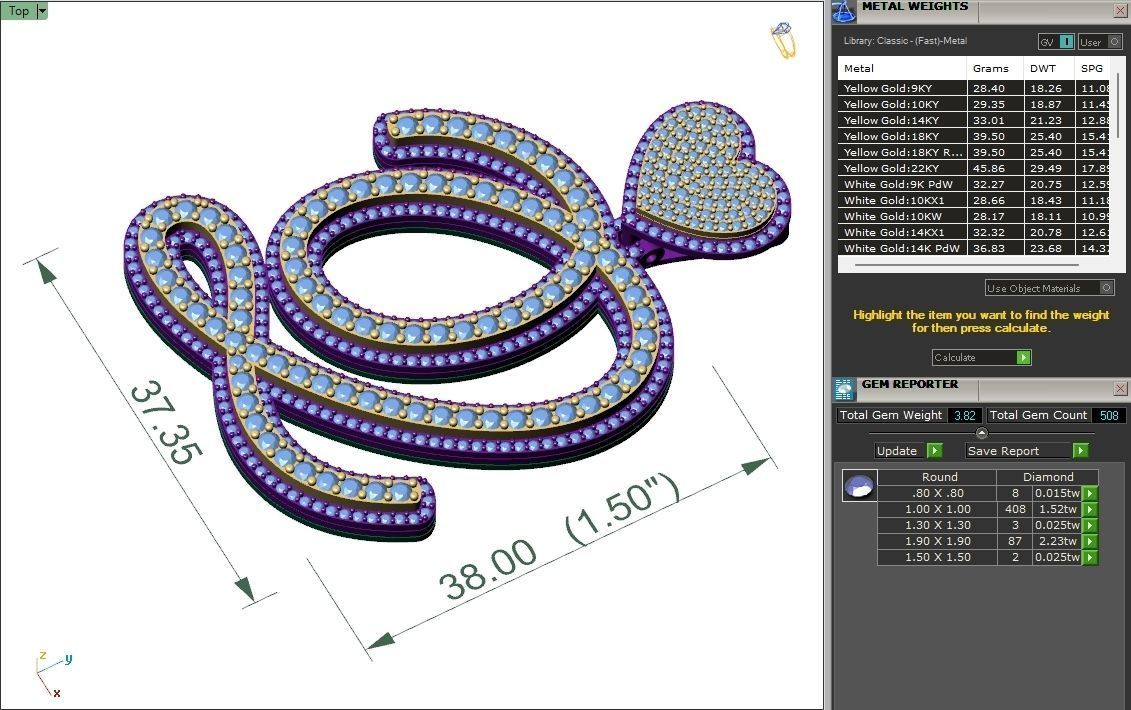This screenshot has width=1131, height=710.
Task: Select the Yellow Gold:18KY row
Action: point(974,136)
